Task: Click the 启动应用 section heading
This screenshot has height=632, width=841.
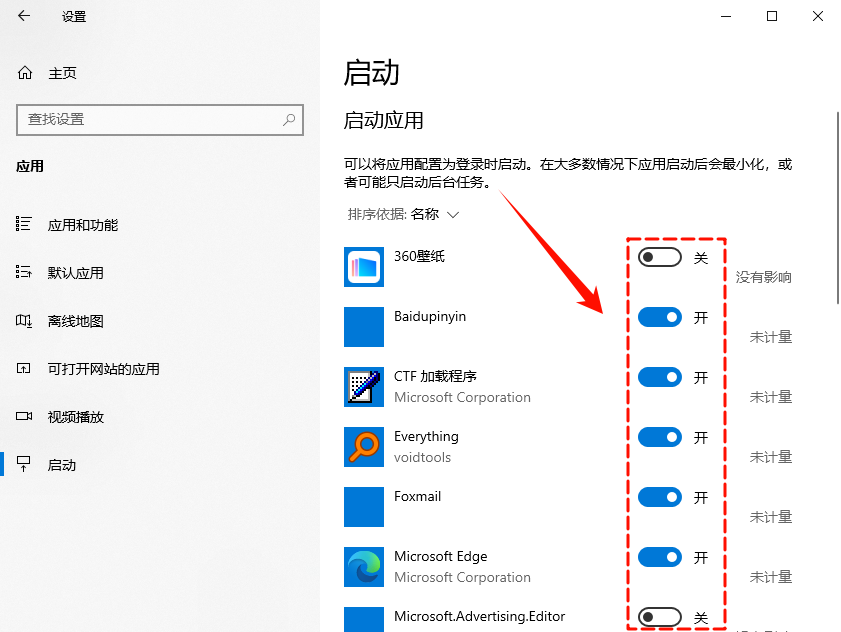Action: [383, 120]
